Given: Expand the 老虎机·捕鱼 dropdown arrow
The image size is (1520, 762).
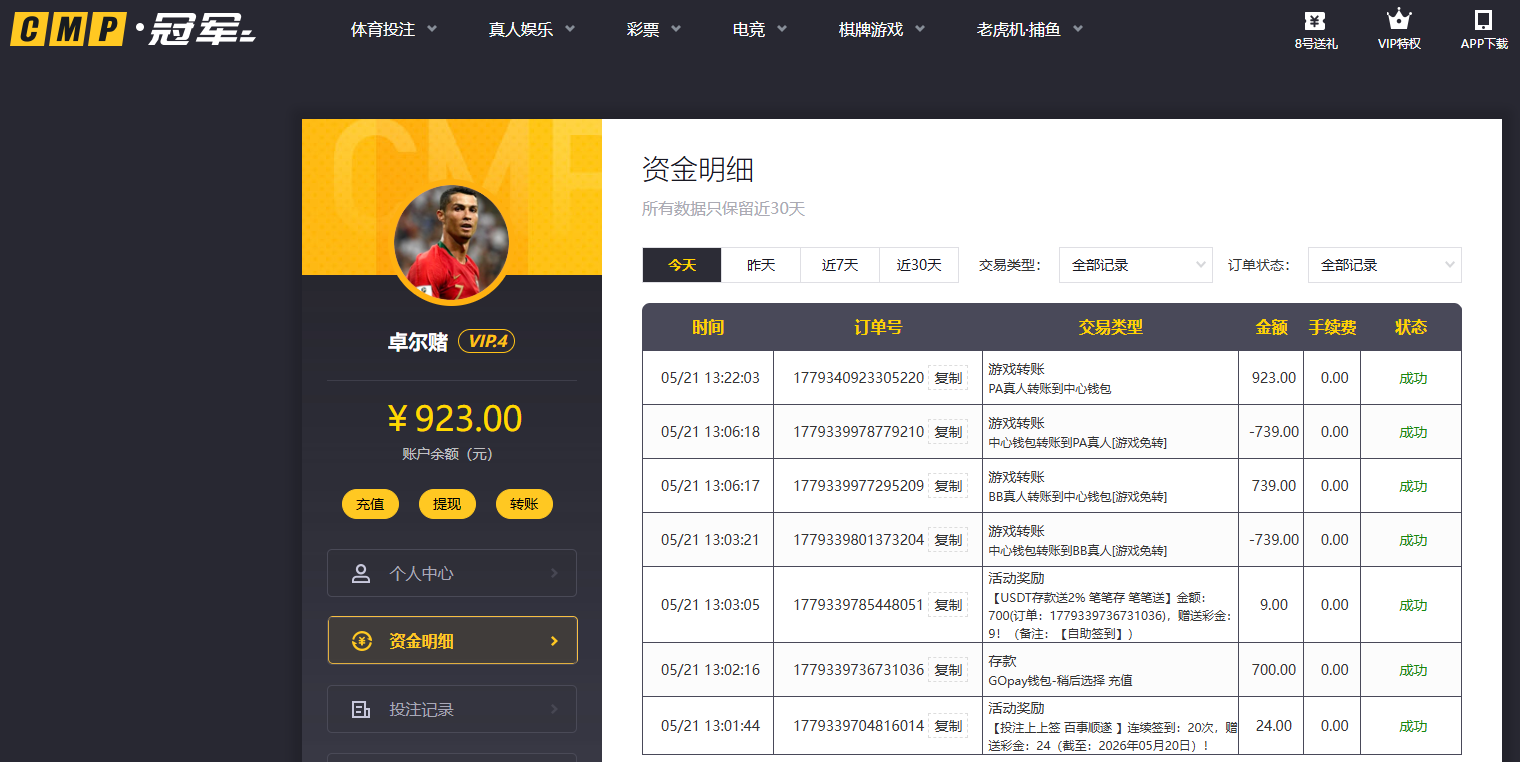Looking at the screenshot, I should click(x=1078, y=30).
